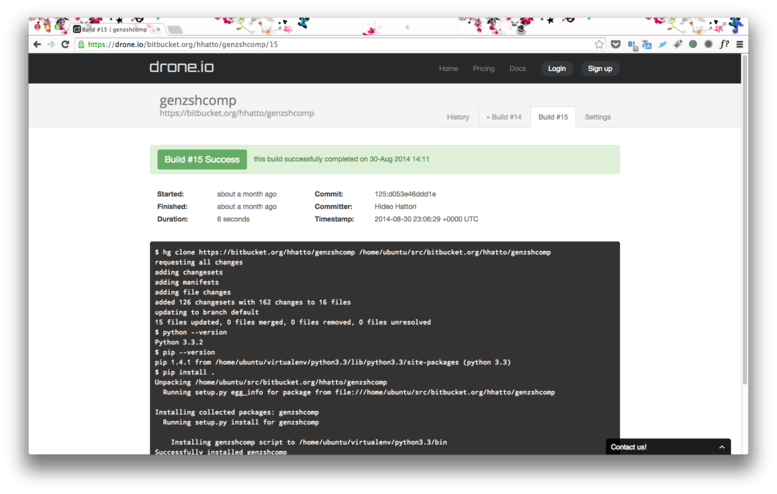Open the Pricing nav link
Screen dimensions: 777x494
(x=483, y=68)
